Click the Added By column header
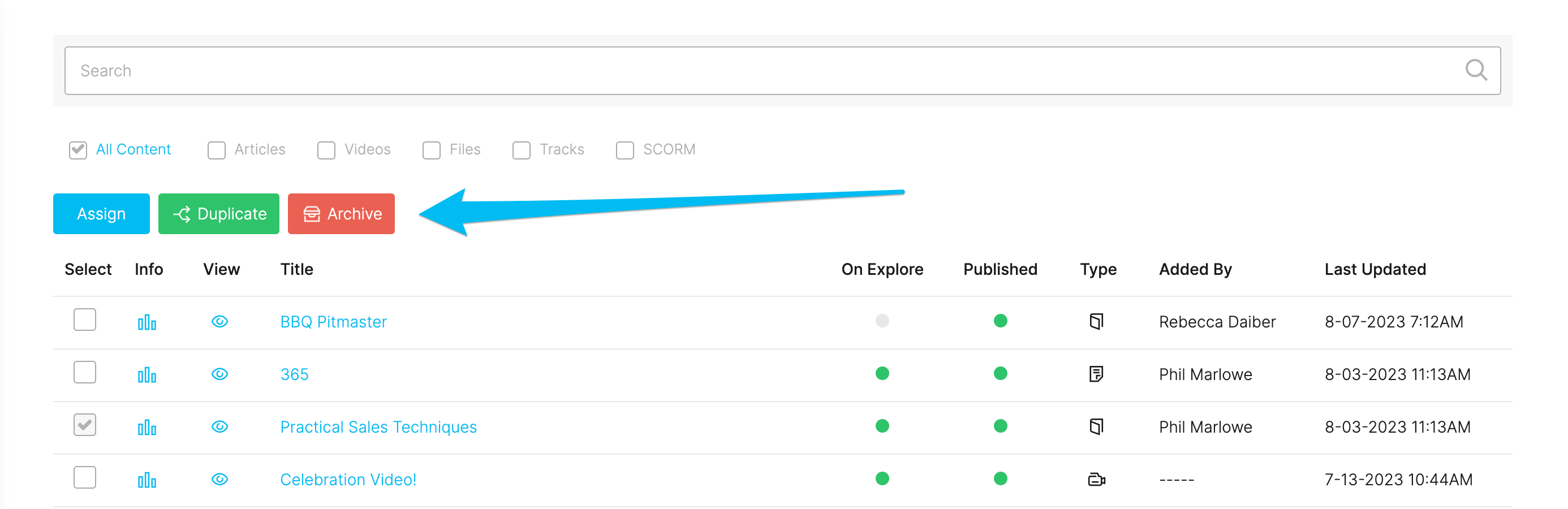 (1195, 269)
